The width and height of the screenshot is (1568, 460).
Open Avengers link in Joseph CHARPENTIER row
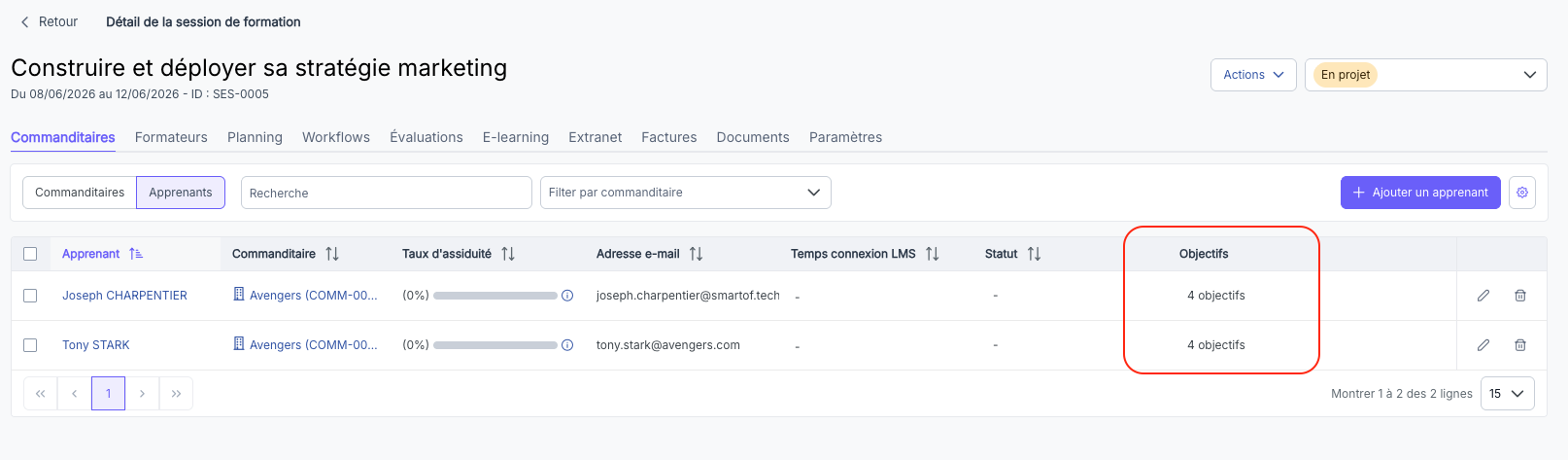(x=314, y=296)
